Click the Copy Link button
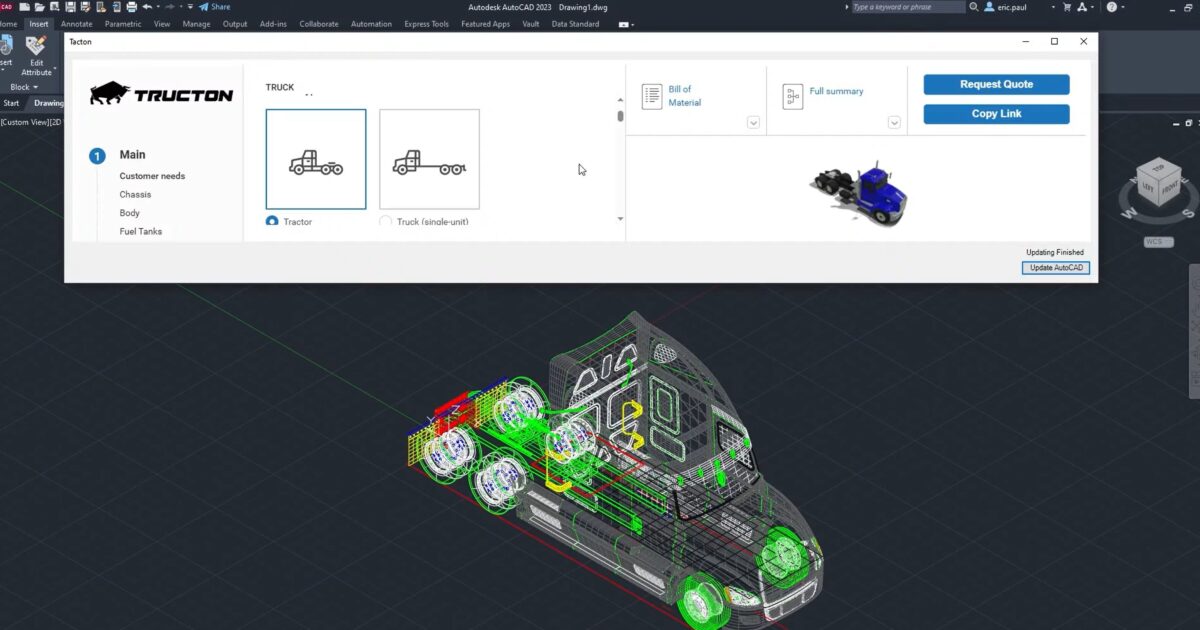The height and width of the screenshot is (630, 1200). coord(996,114)
